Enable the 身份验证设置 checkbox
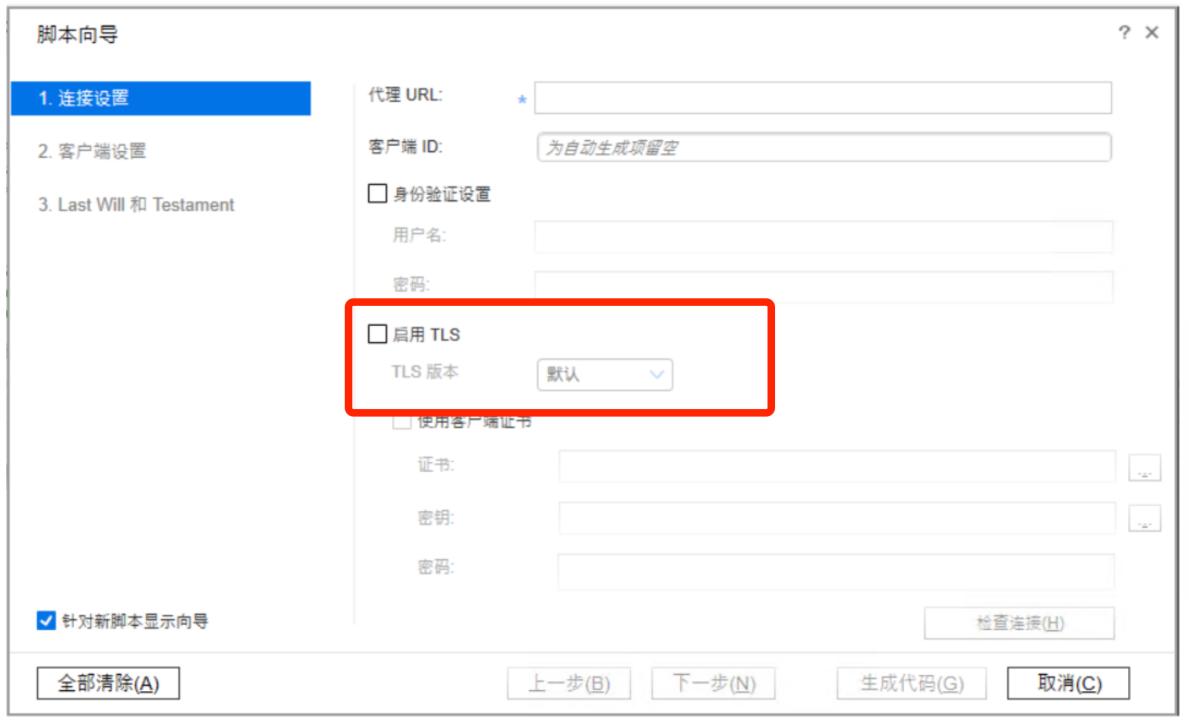Image resolution: width=1189 pixels, height=720 pixels. (377, 193)
